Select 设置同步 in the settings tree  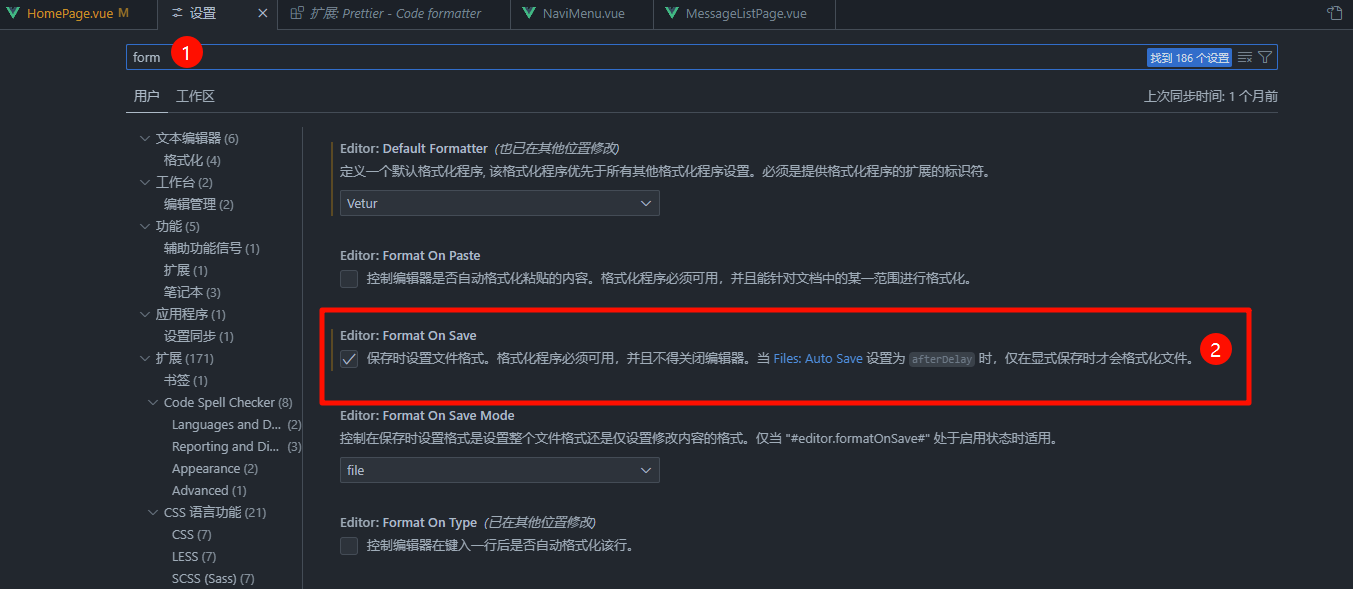[x=198, y=336]
